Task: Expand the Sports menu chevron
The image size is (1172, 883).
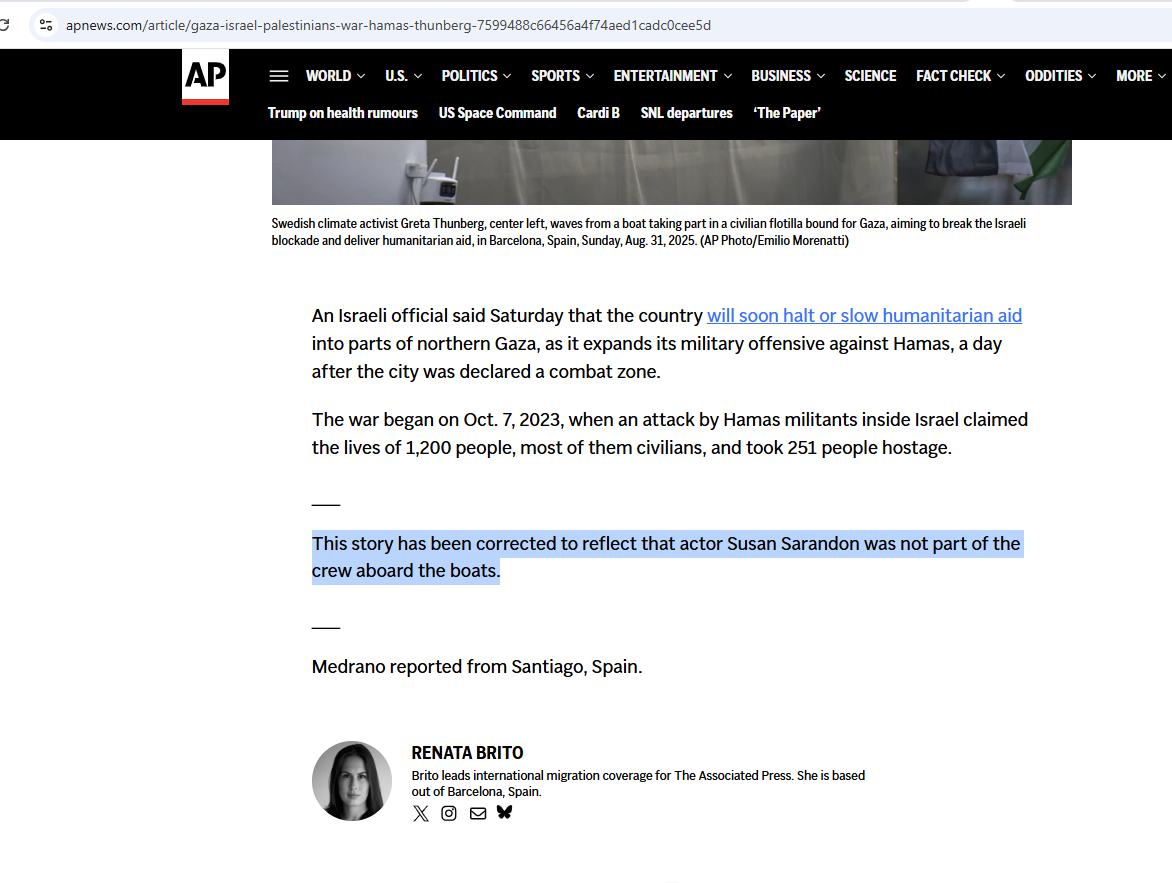Action: coord(590,76)
